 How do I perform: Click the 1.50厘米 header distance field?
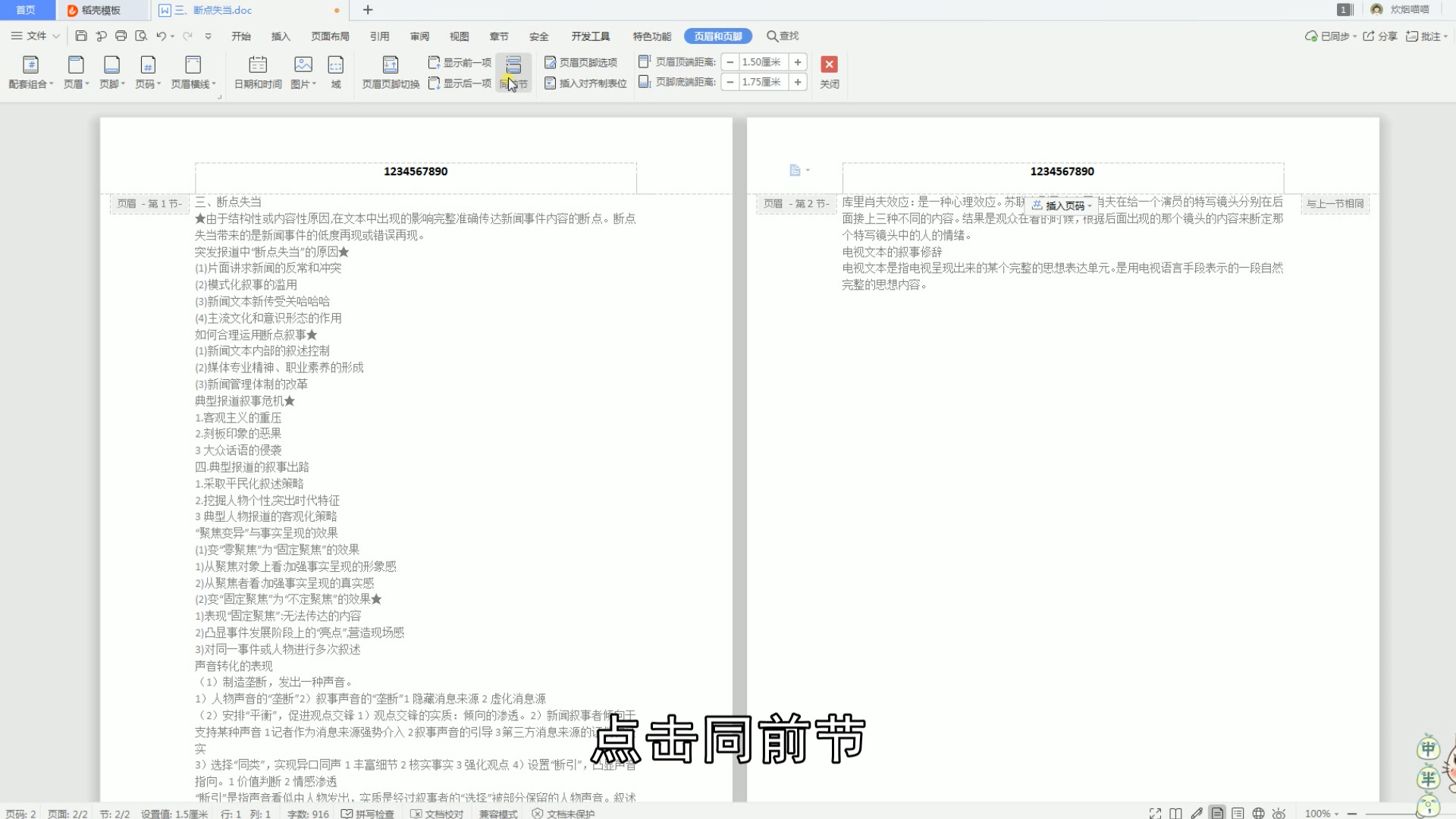[763, 62]
